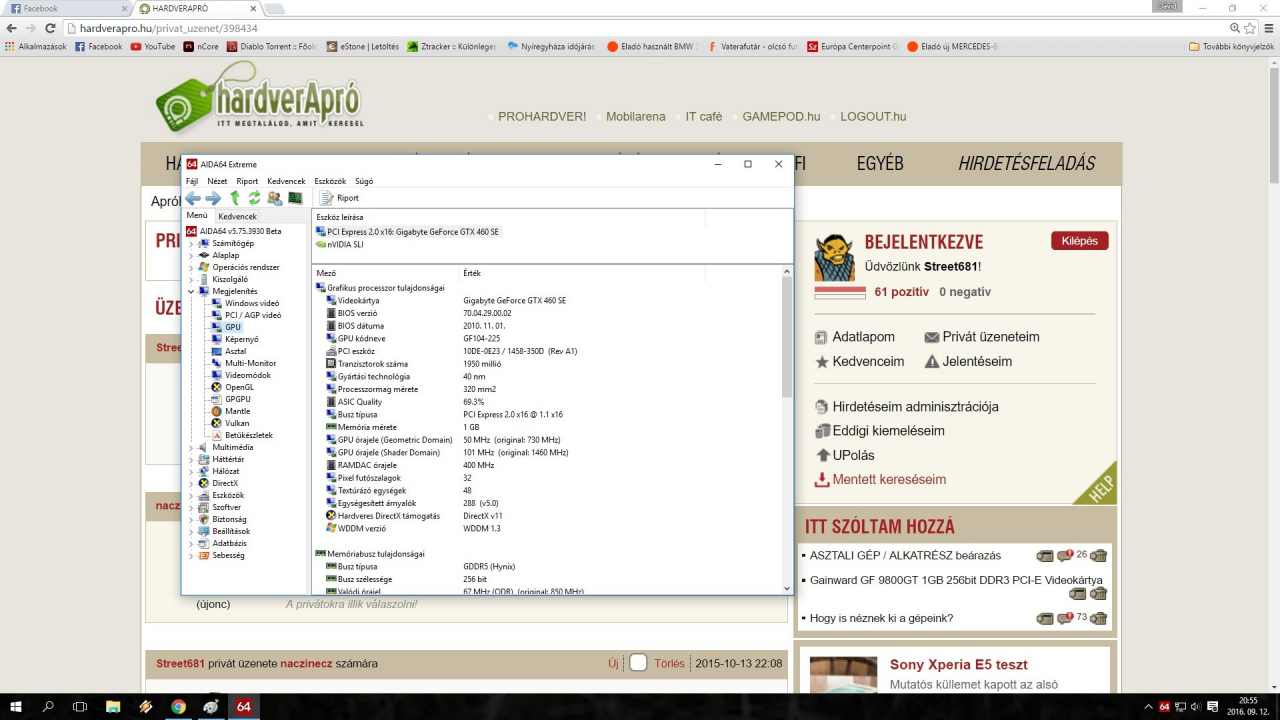The image size is (1280, 720).
Task: Open Task View from the taskbar
Action: pos(80,706)
